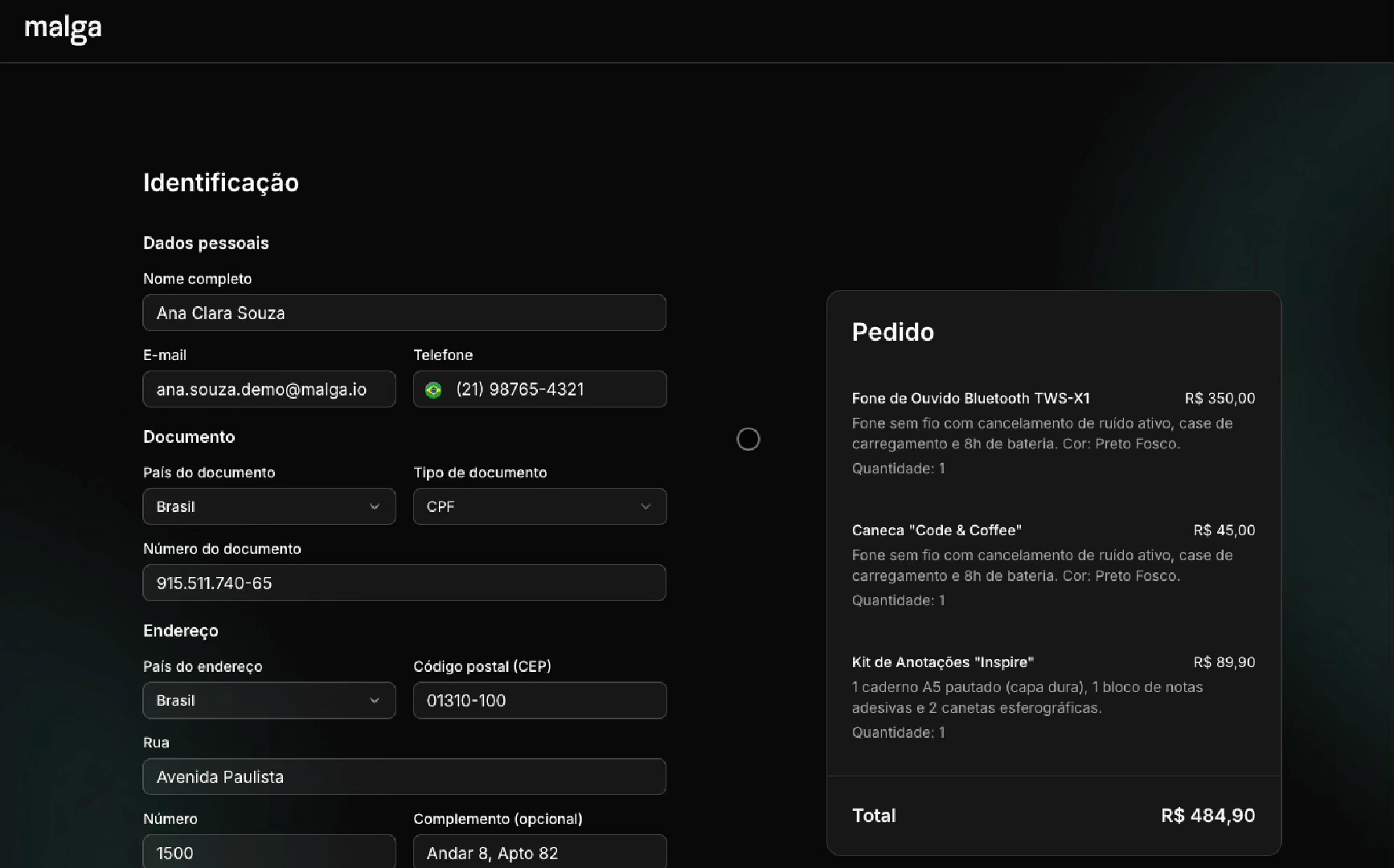Click the malga logo
Screen dimensions: 1394x868
tap(63, 29)
